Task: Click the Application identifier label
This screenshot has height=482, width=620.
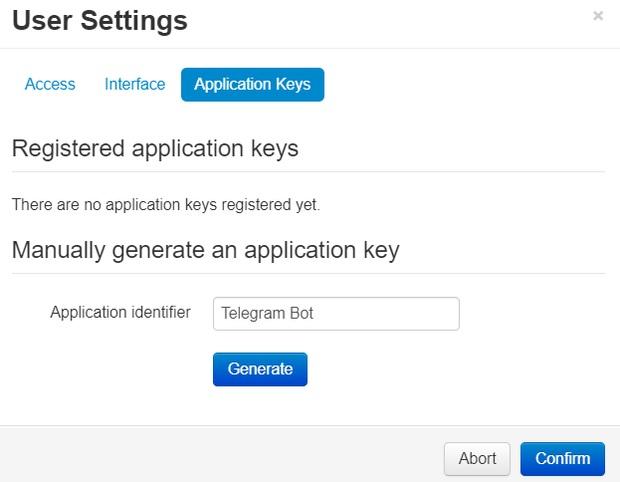Action: pos(120,313)
